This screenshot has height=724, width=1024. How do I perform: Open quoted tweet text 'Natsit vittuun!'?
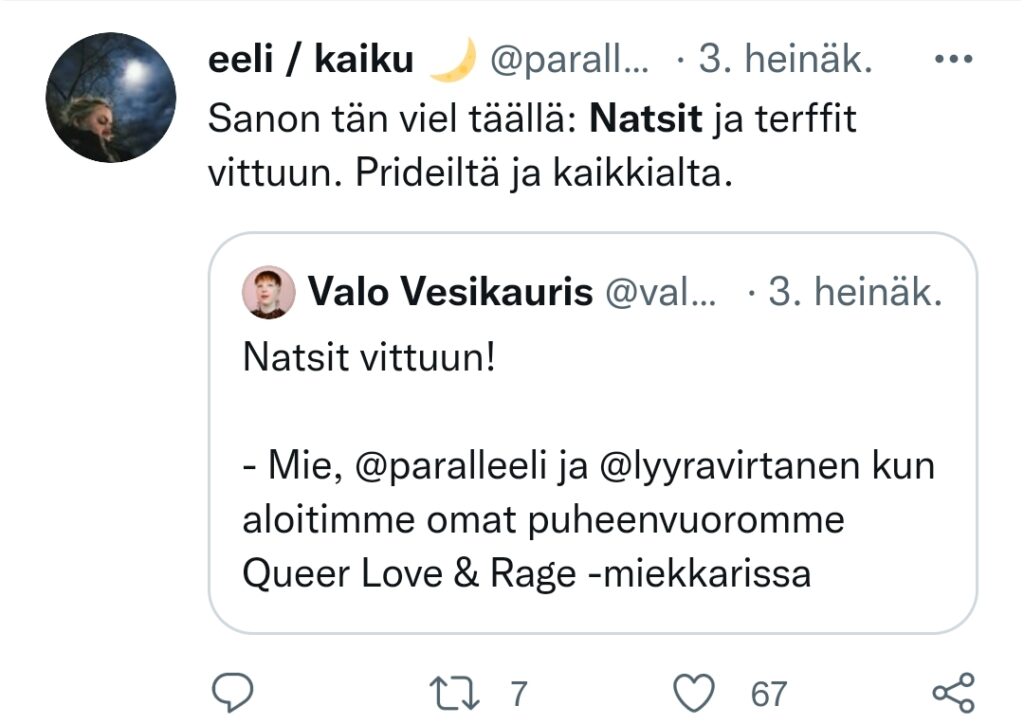tap(369, 357)
